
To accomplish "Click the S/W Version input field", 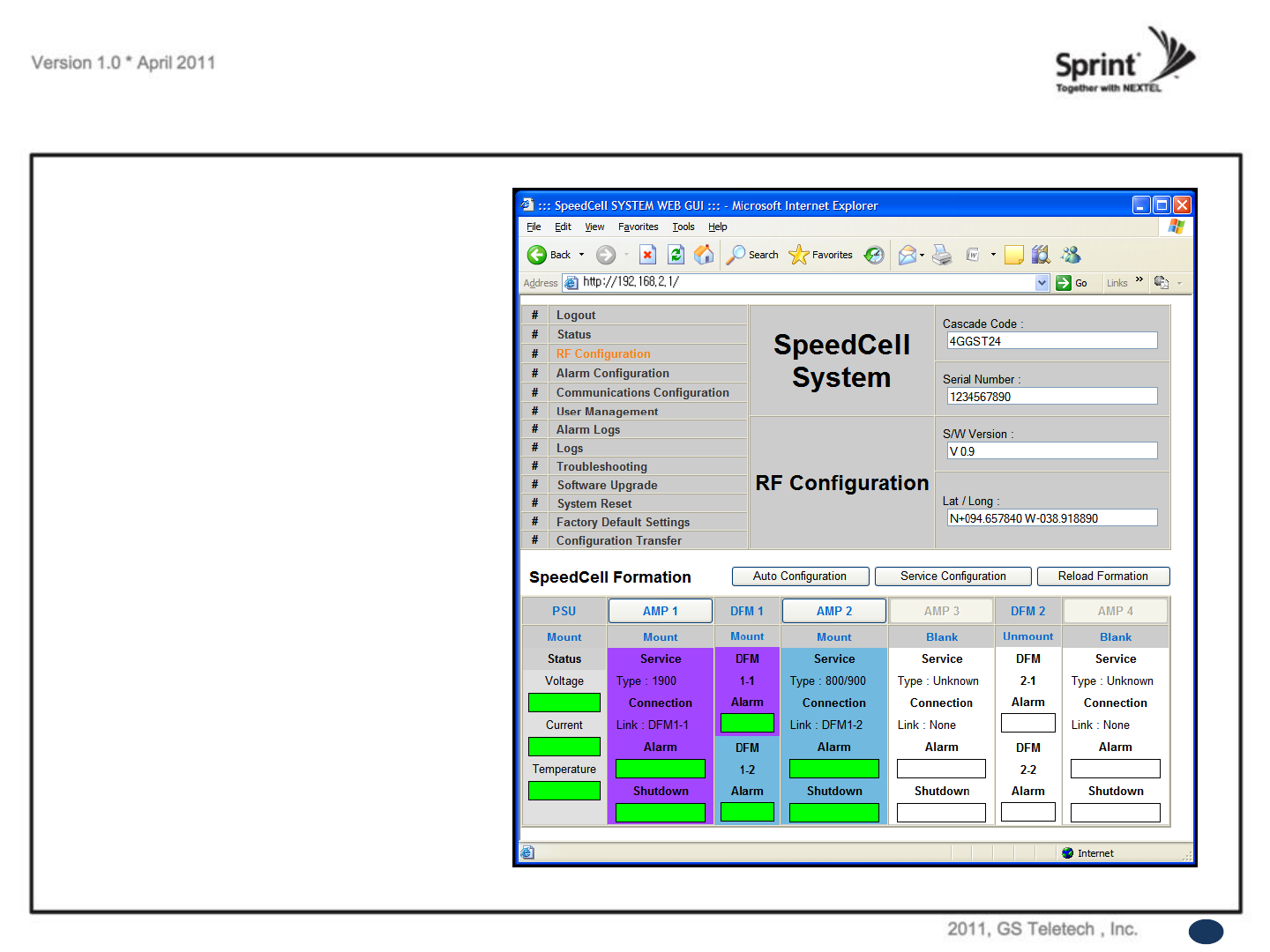I will [1052, 451].
